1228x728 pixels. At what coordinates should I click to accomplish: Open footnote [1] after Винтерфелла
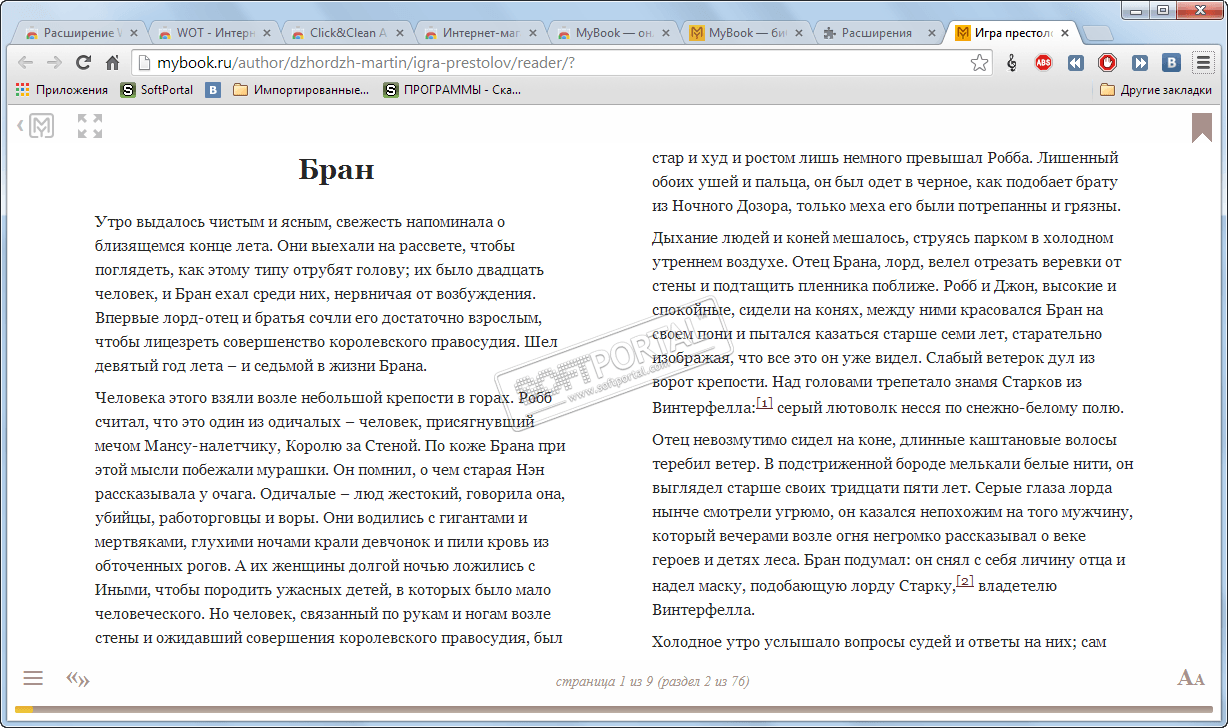click(764, 403)
